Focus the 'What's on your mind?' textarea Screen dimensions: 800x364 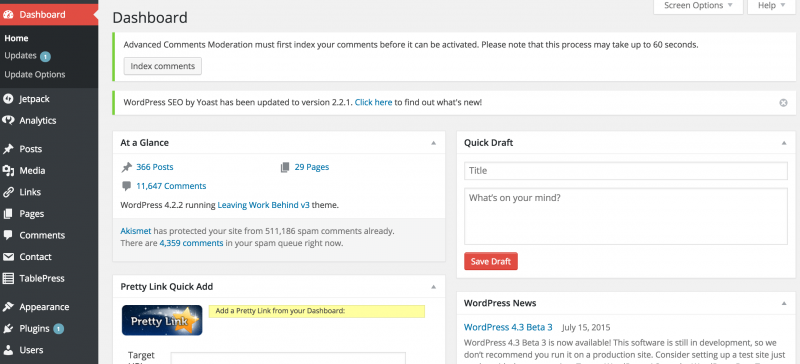click(x=626, y=216)
